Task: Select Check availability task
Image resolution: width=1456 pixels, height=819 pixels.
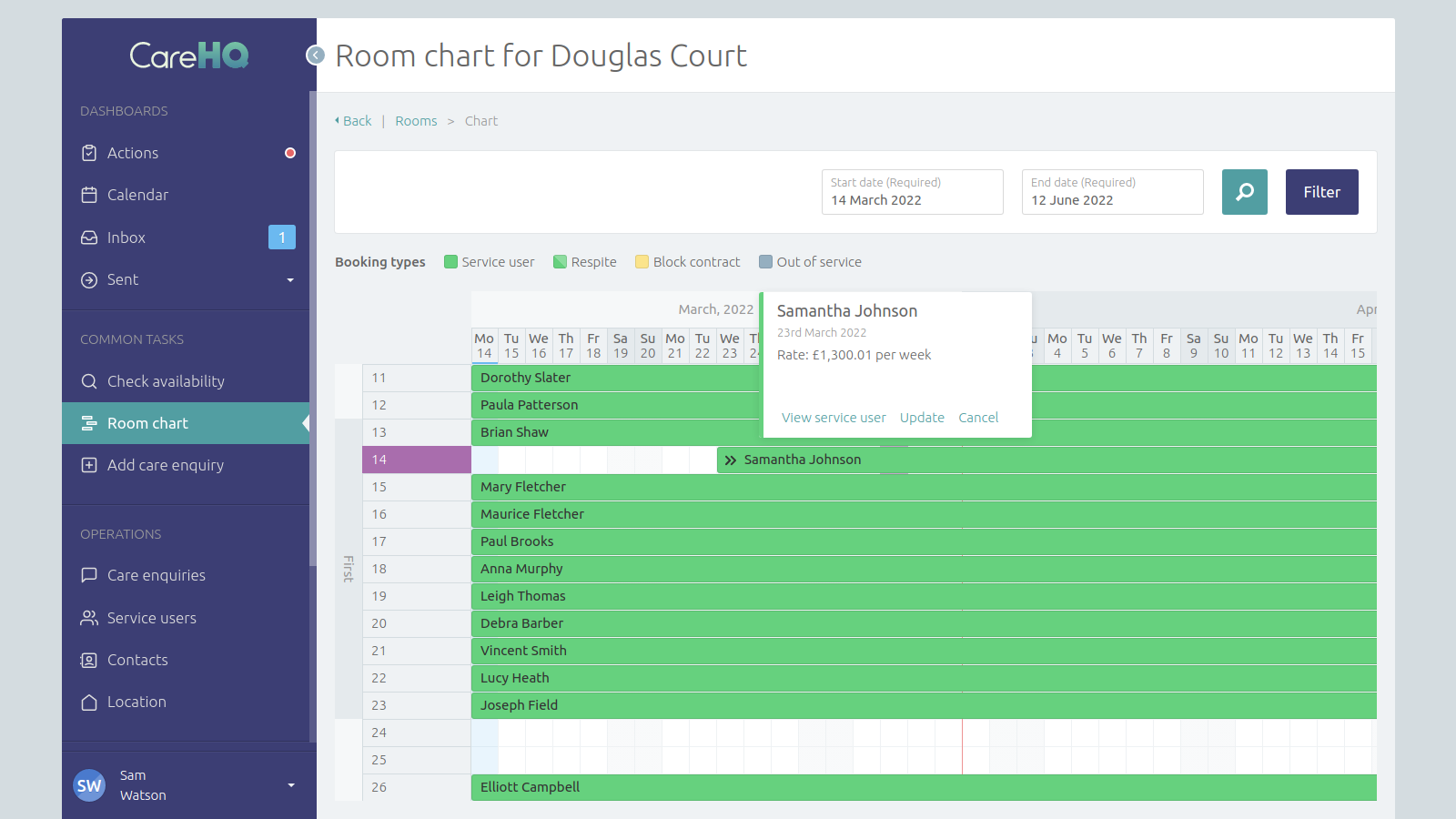Action: [x=166, y=381]
